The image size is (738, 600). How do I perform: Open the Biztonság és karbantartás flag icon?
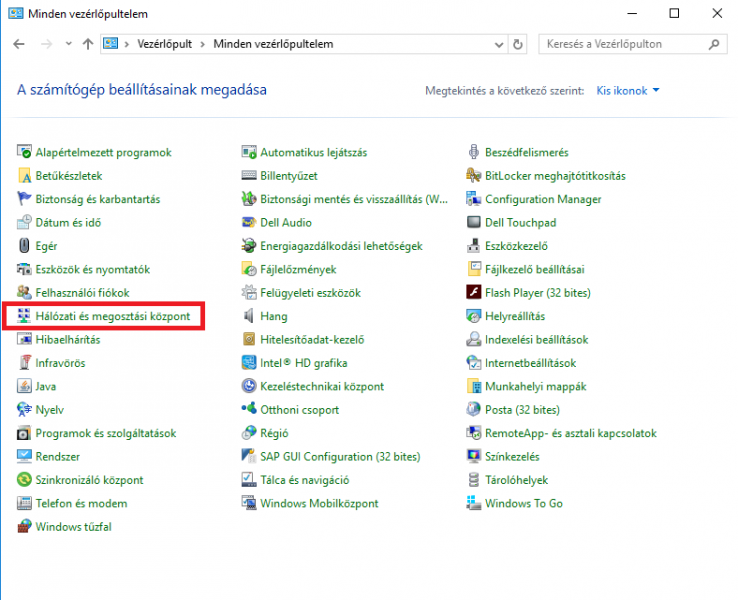24,199
